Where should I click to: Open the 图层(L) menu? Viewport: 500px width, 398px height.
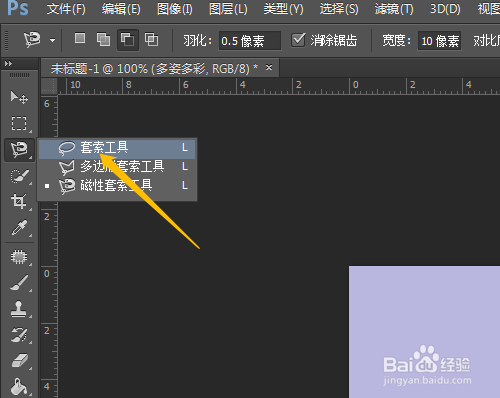pos(228,9)
